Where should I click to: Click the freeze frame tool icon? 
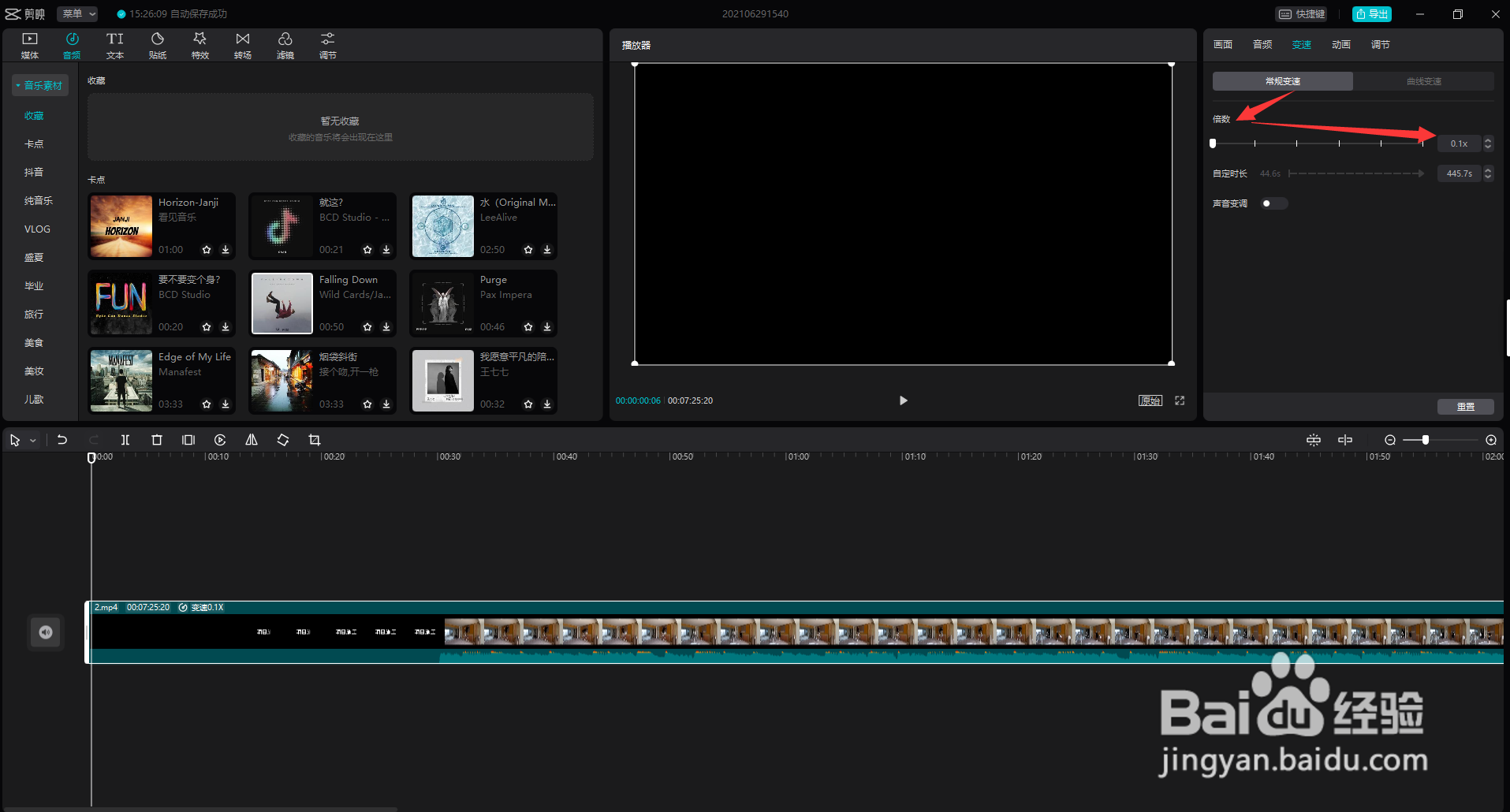(188, 440)
